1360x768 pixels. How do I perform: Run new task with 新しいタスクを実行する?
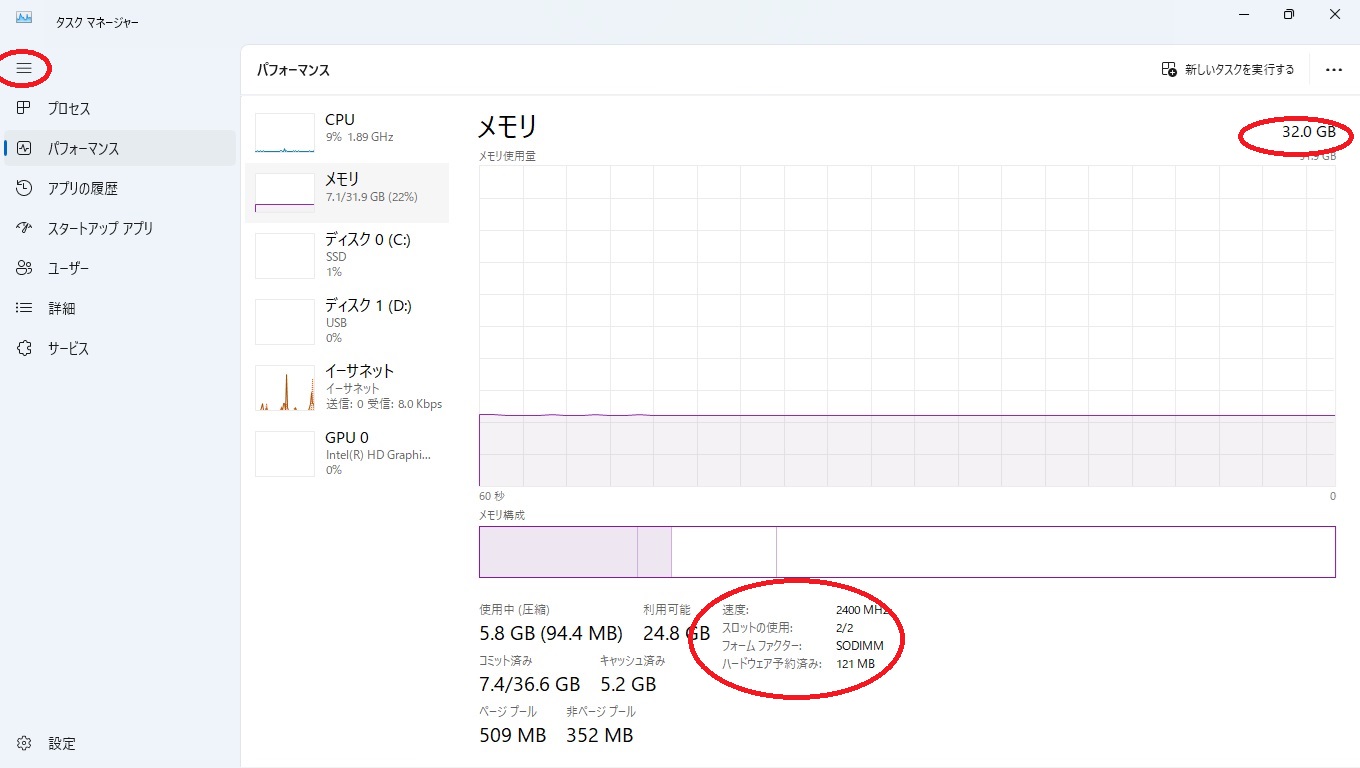[x=1228, y=70]
